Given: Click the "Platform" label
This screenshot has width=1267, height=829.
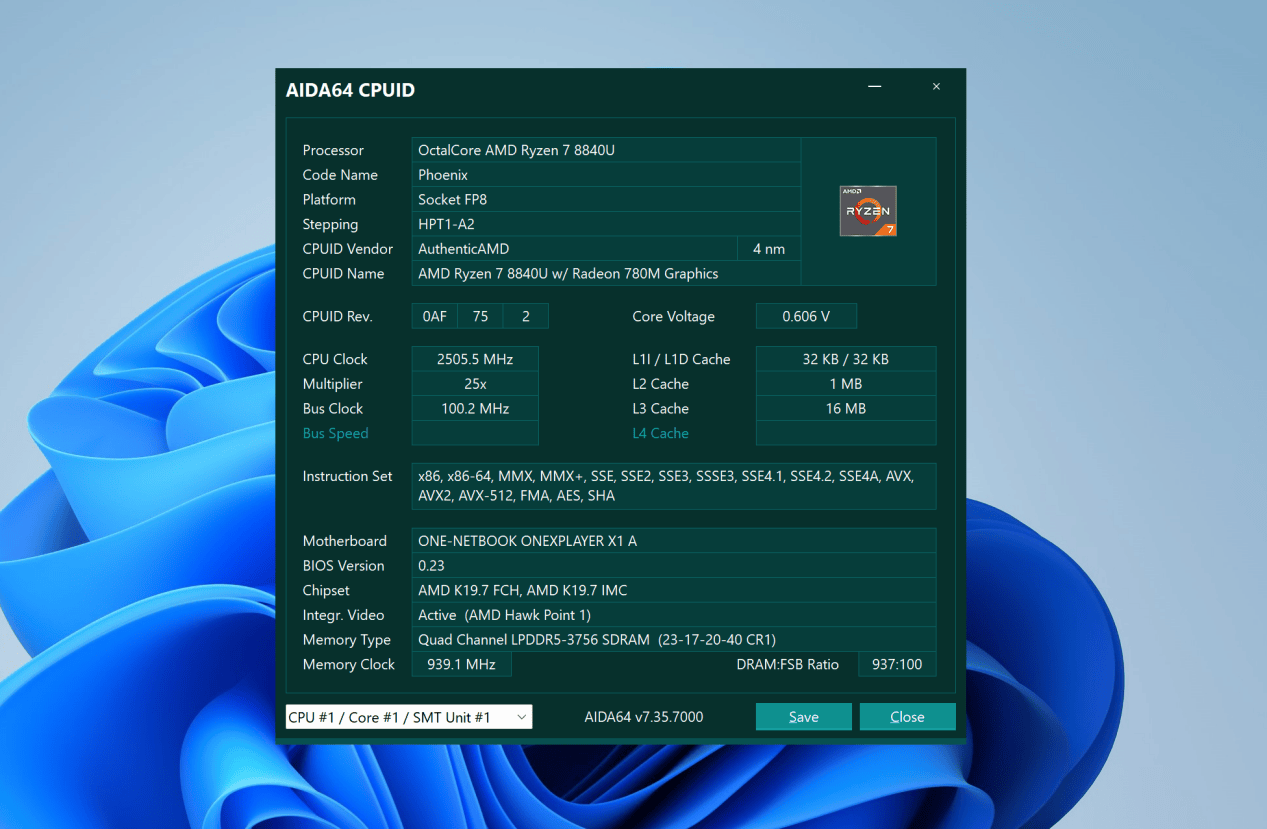Looking at the screenshot, I should tap(329, 199).
